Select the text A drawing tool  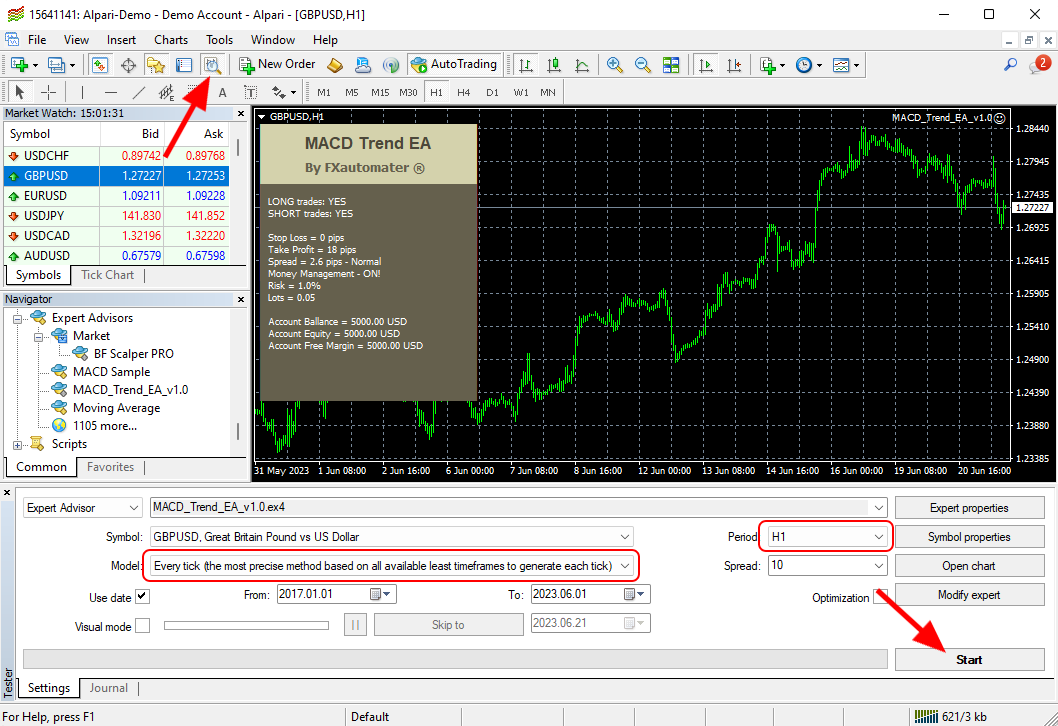(222, 92)
